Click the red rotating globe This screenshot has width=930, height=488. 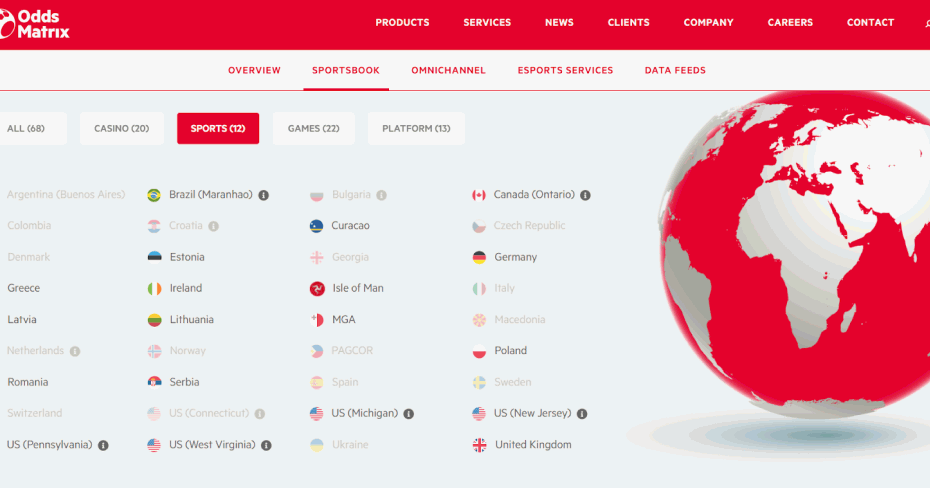[x=790, y=260]
